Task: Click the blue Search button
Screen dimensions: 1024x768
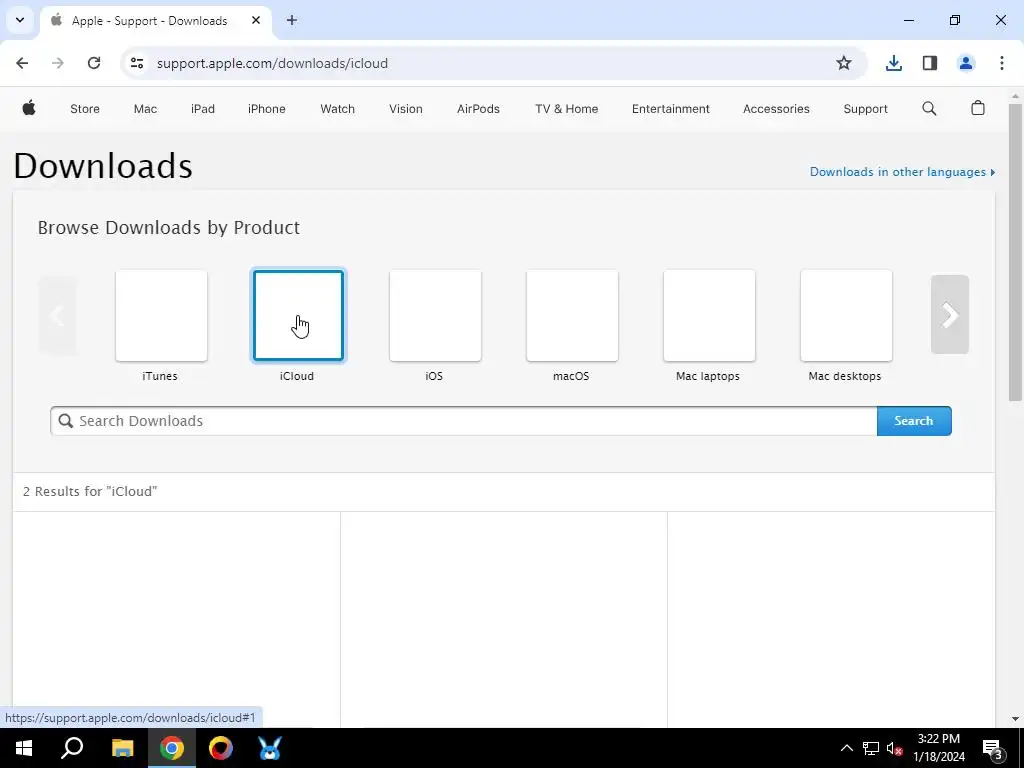Action: click(x=914, y=421)
